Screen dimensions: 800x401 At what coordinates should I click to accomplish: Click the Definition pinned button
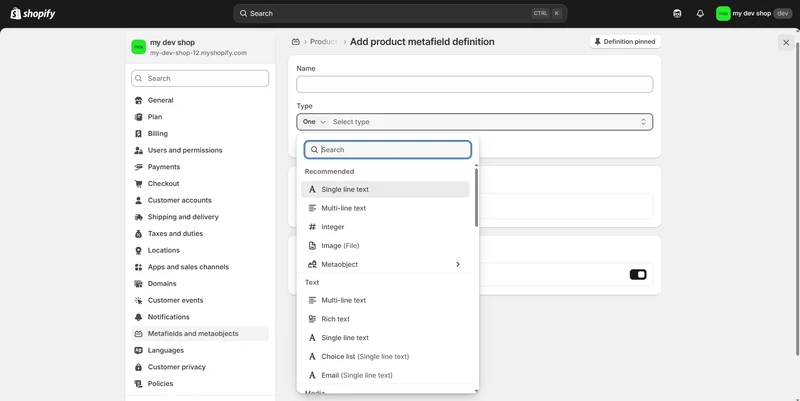[x=625, y=42]
